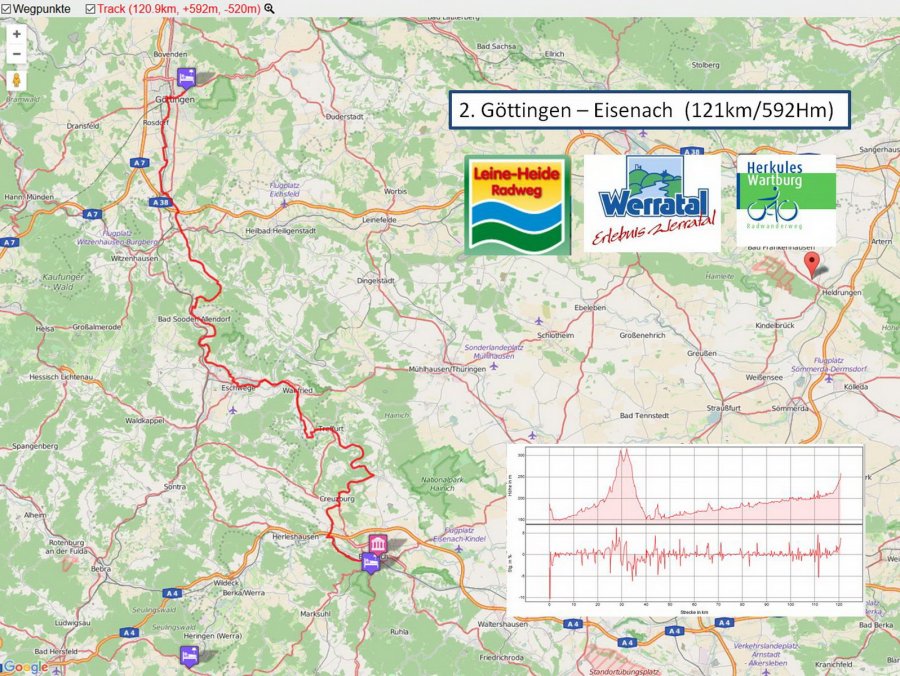Zoom in on the map with the plus button
This screenshot has height=676, width=900.
pyautogui.click(x=17, y=34)
